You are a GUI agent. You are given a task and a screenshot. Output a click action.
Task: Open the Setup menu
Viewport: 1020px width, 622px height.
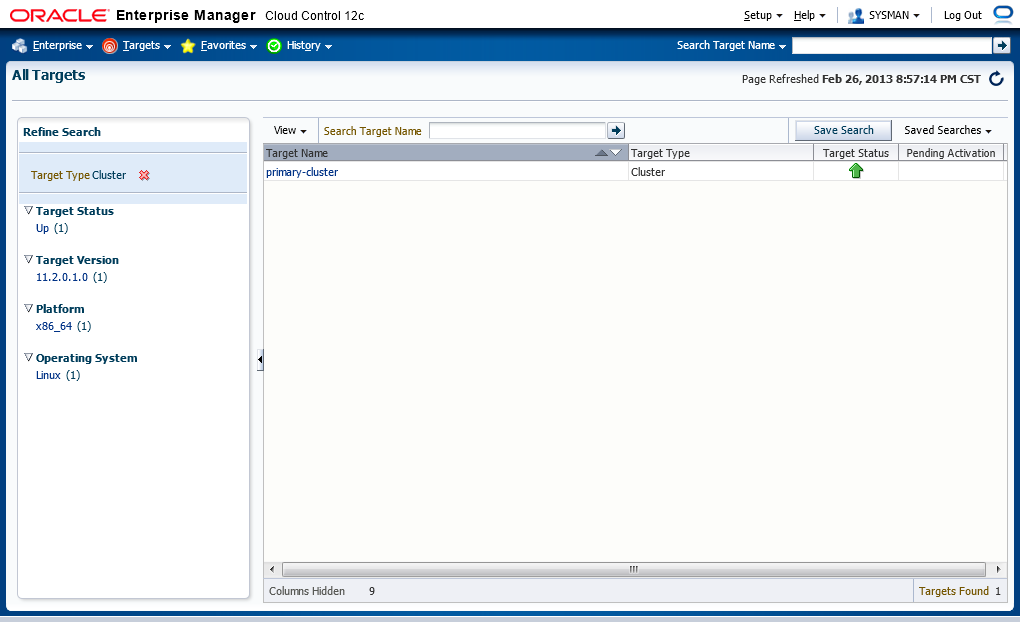[762, 16]
